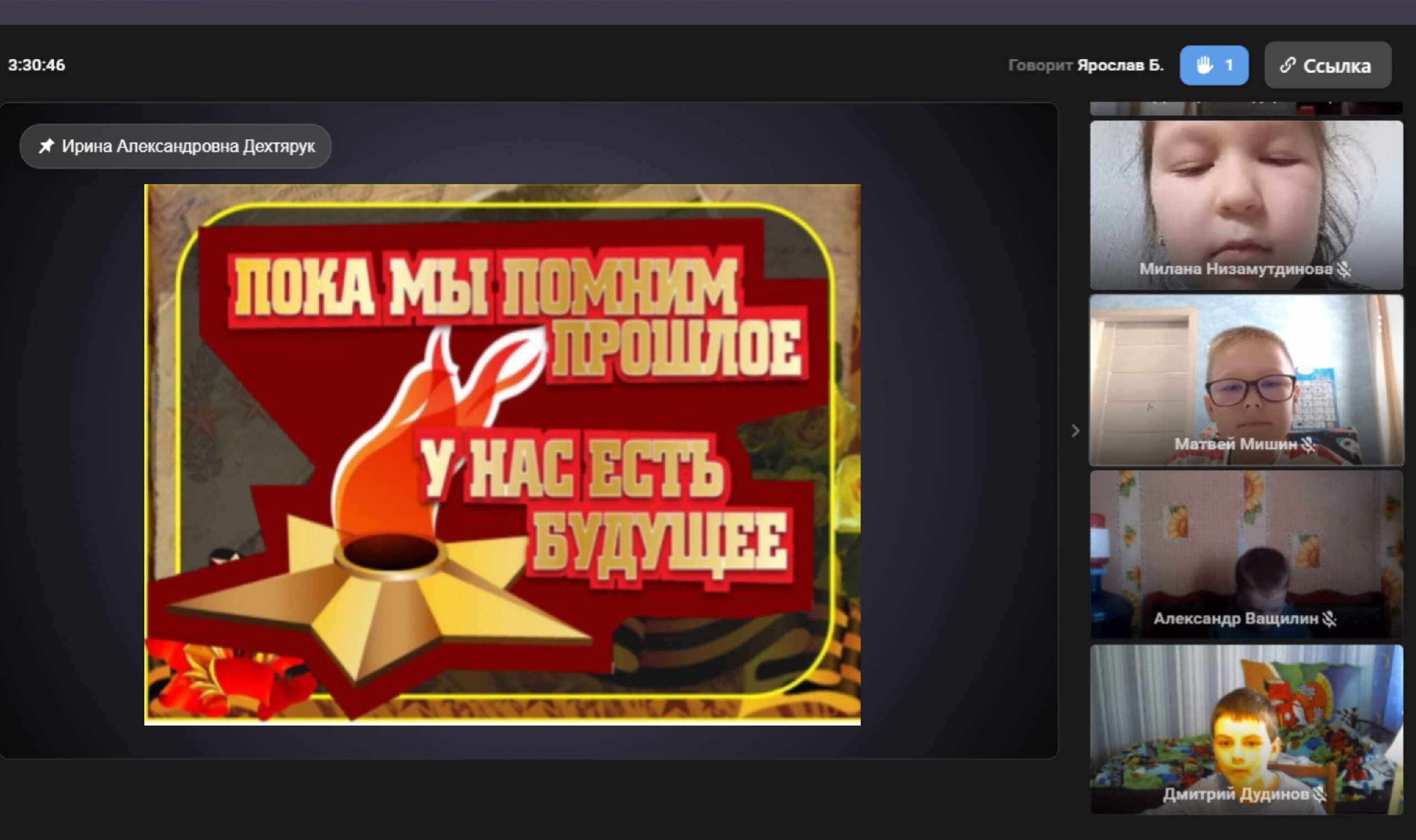Click the name label Александр Ващилин
1416x840 pixels.
(1236, 619)
